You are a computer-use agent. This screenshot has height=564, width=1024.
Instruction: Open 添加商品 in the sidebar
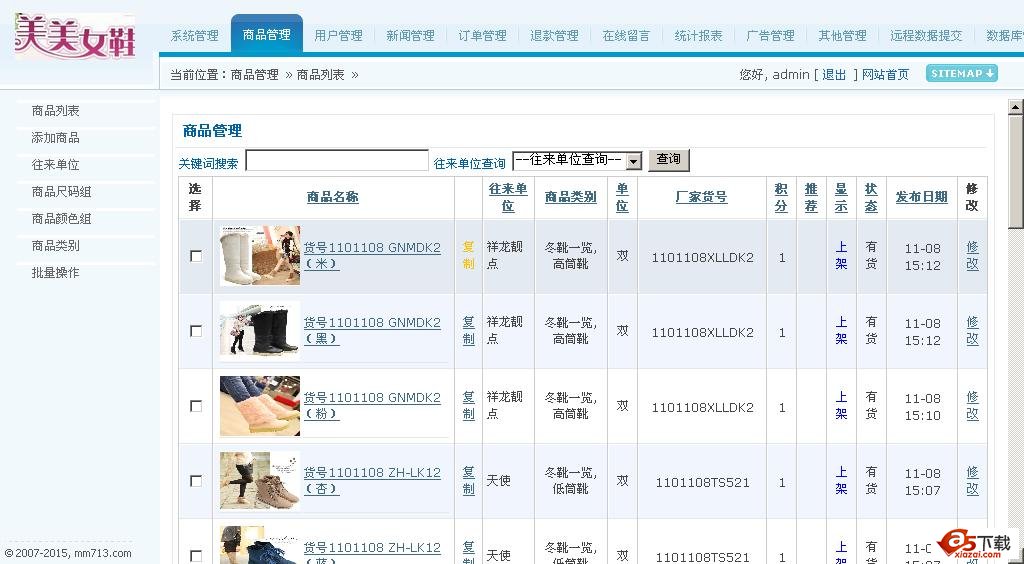point(56,138)
